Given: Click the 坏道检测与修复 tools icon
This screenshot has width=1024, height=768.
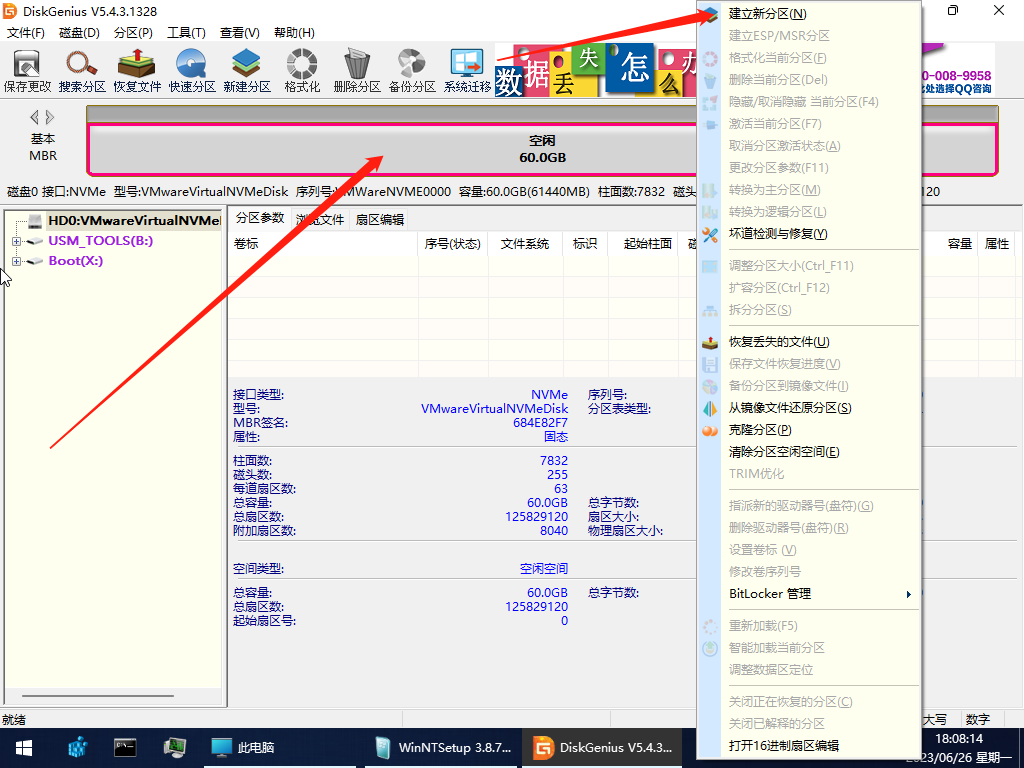Looking at the screenshot, I should point(710,234).
